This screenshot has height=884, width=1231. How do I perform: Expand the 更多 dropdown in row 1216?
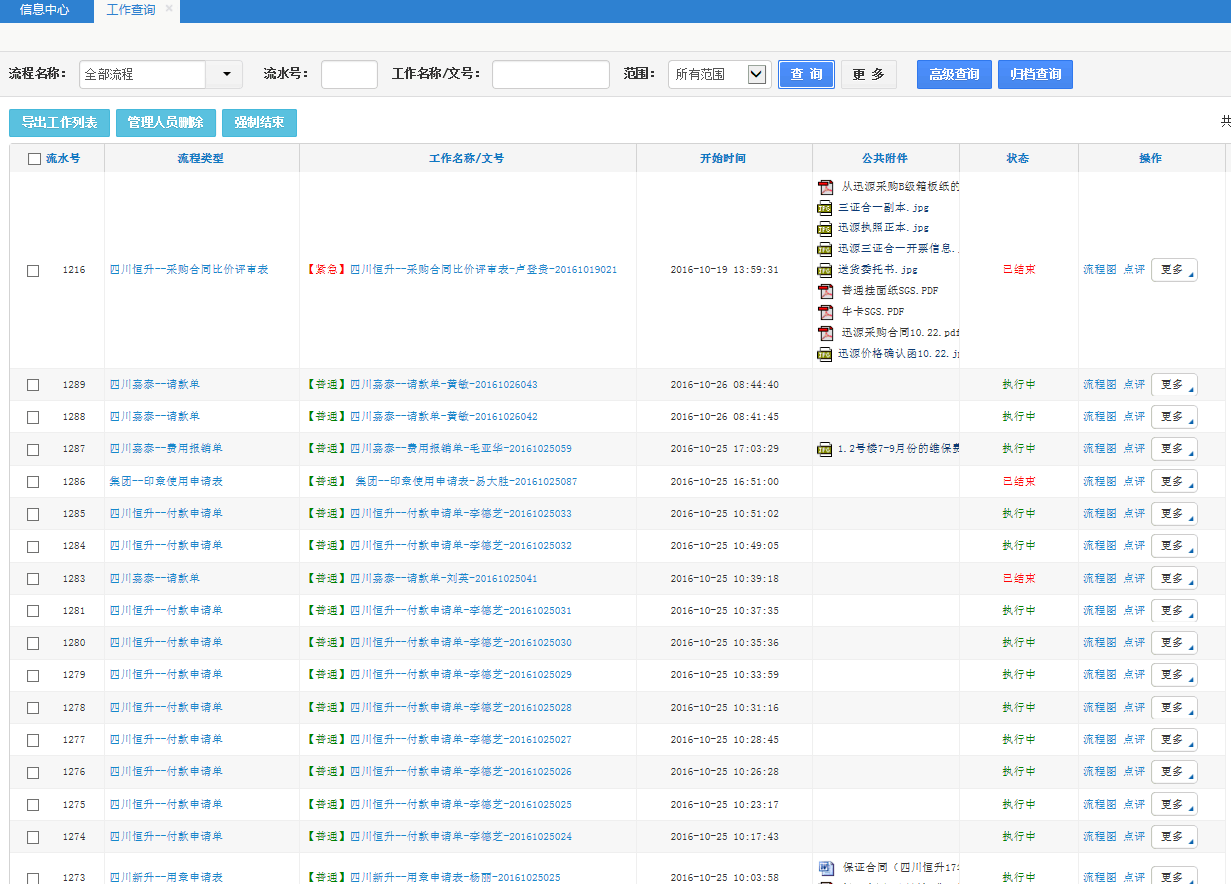(1174, 270)
